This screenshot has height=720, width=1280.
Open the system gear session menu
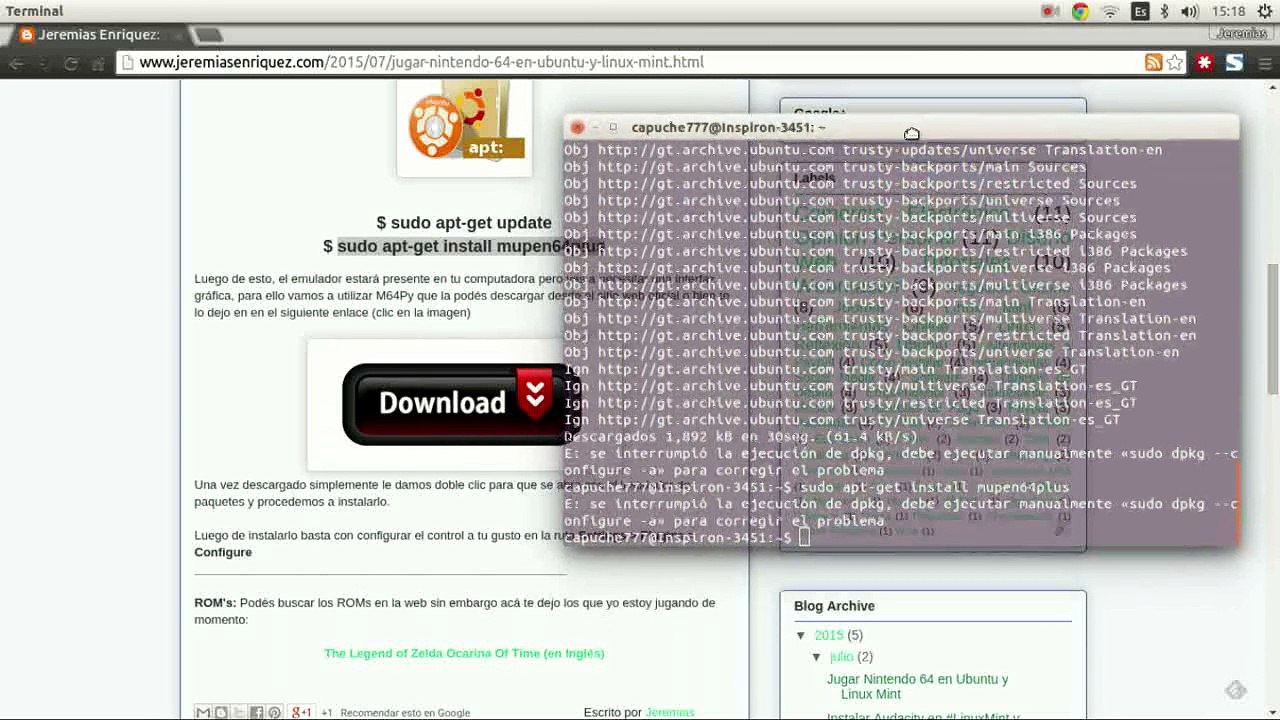click(1265, 12)
